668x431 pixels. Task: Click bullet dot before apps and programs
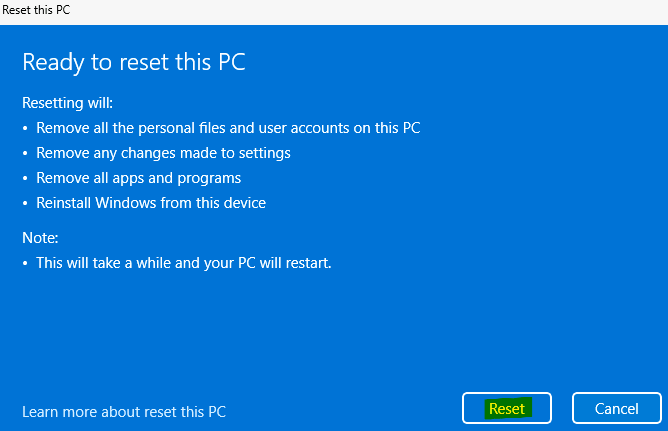(x=25, y=178)
